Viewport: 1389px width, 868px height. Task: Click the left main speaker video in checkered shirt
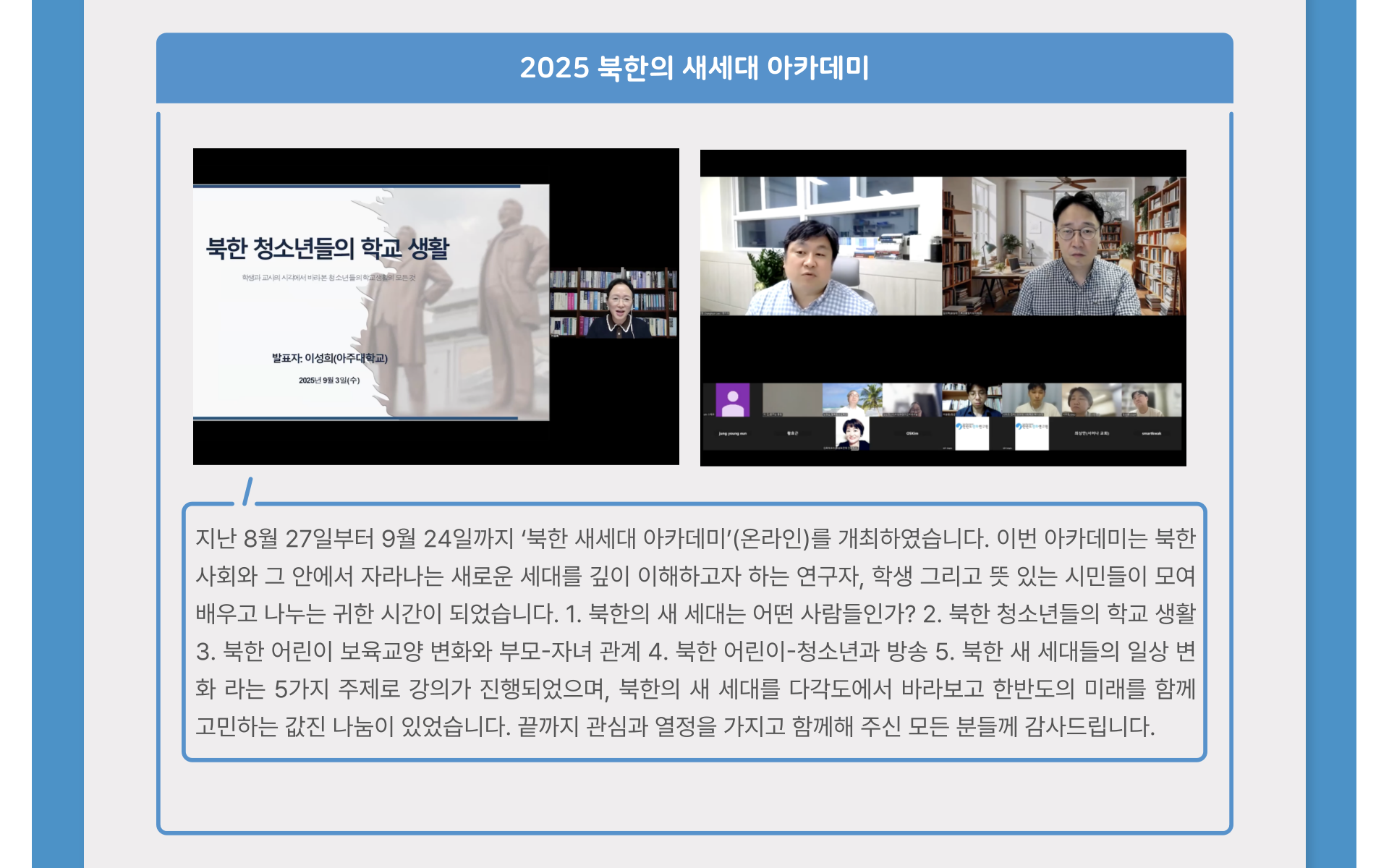[x=820, y=246]
